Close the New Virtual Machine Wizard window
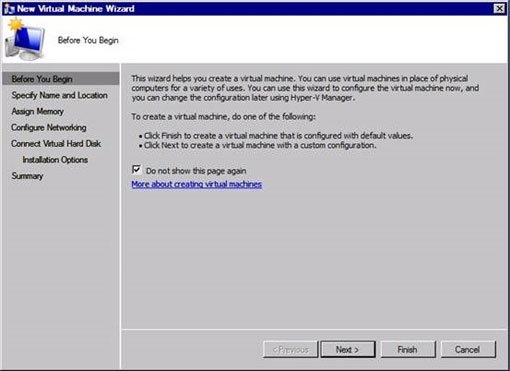Screen dimensions: 510x371 coord(499,8)
